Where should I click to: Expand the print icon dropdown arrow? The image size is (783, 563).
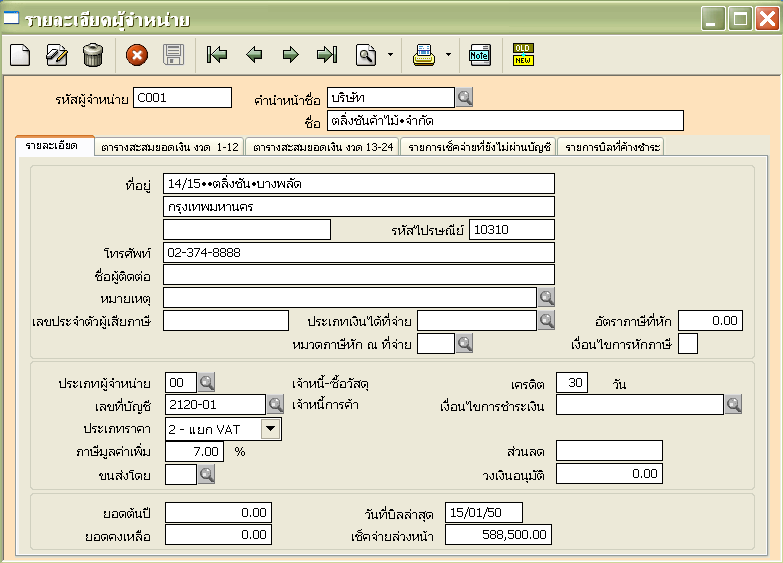[x=448, y=56]
